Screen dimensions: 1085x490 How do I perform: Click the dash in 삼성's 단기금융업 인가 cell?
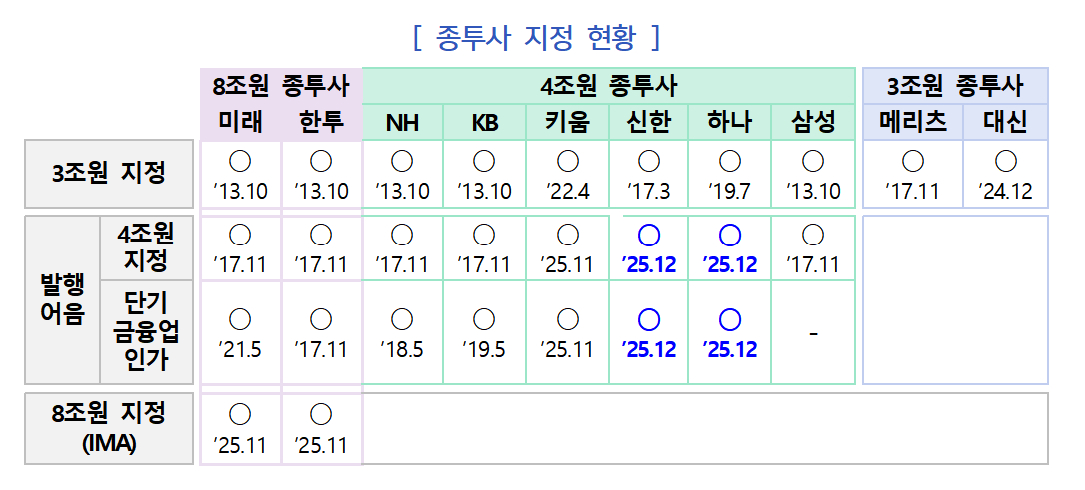point(813,333)
